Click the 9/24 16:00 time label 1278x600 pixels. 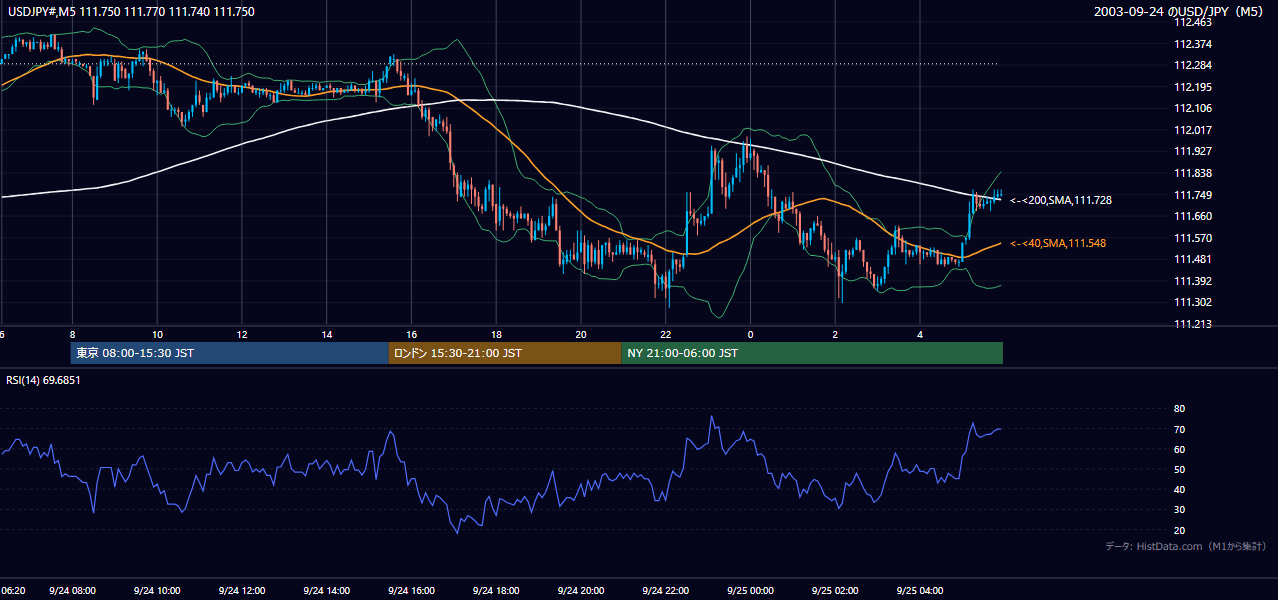(411, 591)
